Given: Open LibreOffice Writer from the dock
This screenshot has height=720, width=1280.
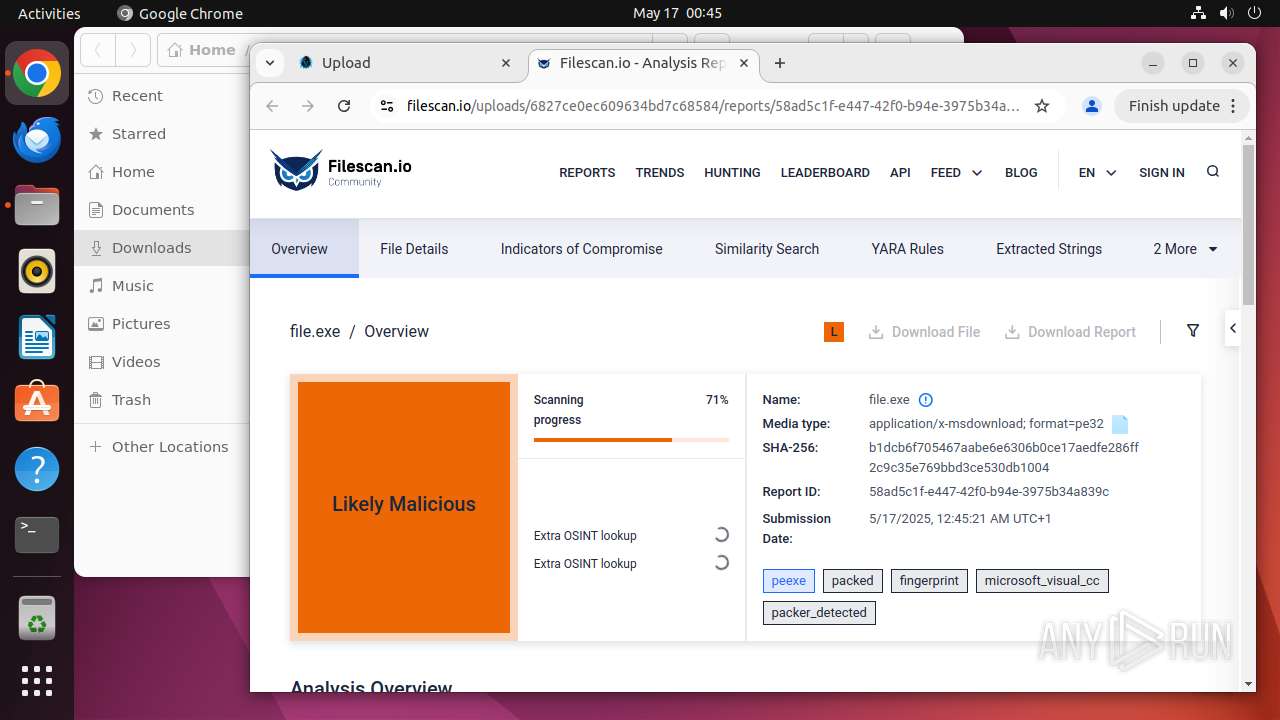Looking at the screenshot, I should click(x=37, y=338).
